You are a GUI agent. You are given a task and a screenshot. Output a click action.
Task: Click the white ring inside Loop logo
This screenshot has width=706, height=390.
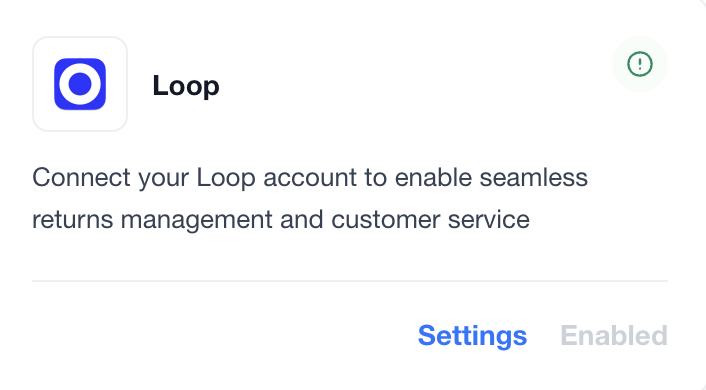[80, 84]
